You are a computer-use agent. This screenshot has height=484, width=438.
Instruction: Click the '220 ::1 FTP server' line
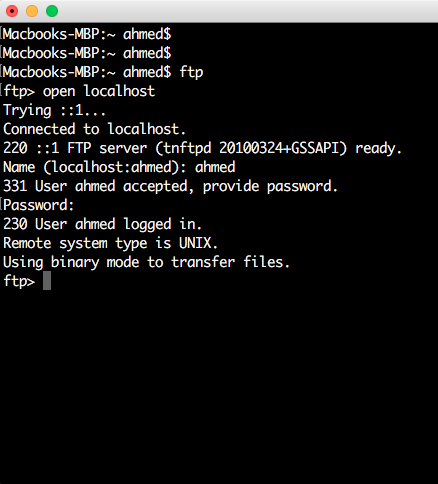coord(202,148)
